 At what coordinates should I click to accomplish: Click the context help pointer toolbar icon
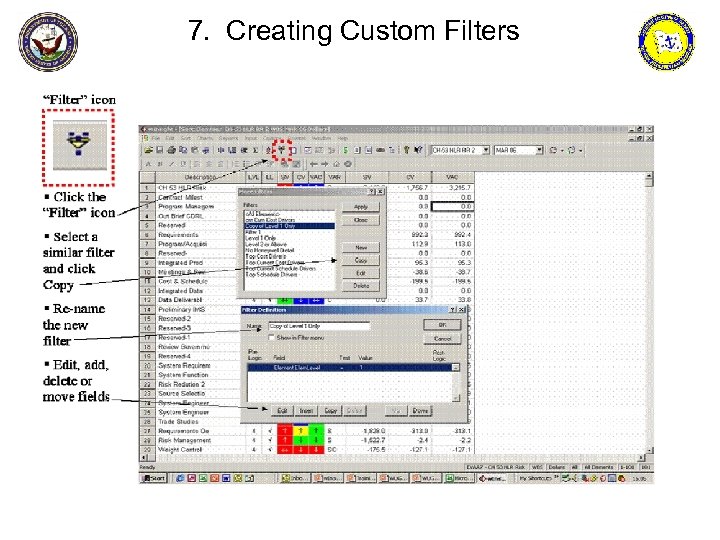point(418,150)
